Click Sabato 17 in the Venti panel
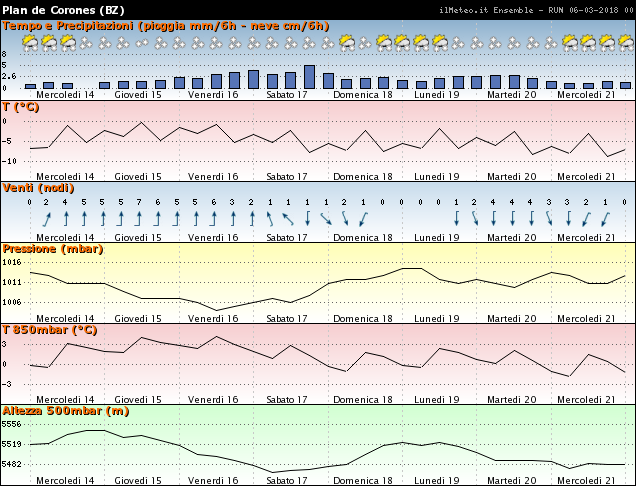Image resolution: width=636 pixels, height=486 pixels. point(287,237)
